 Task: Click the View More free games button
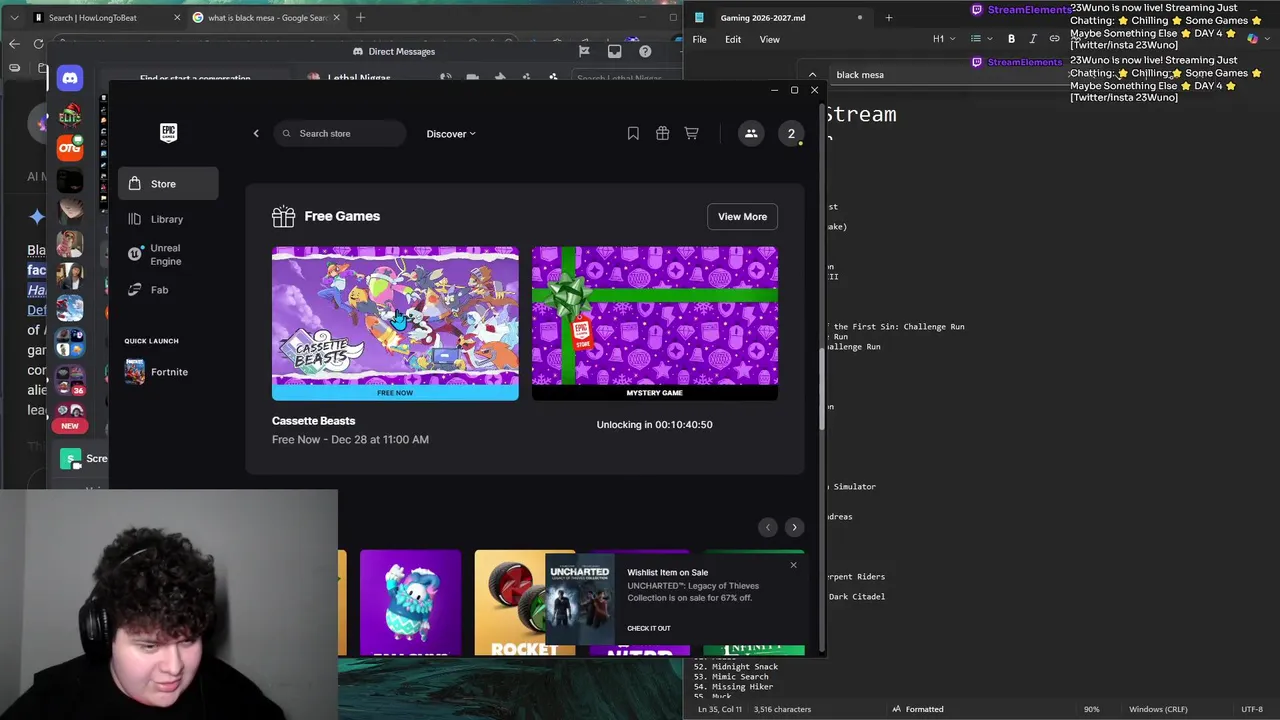coord(742,216)
